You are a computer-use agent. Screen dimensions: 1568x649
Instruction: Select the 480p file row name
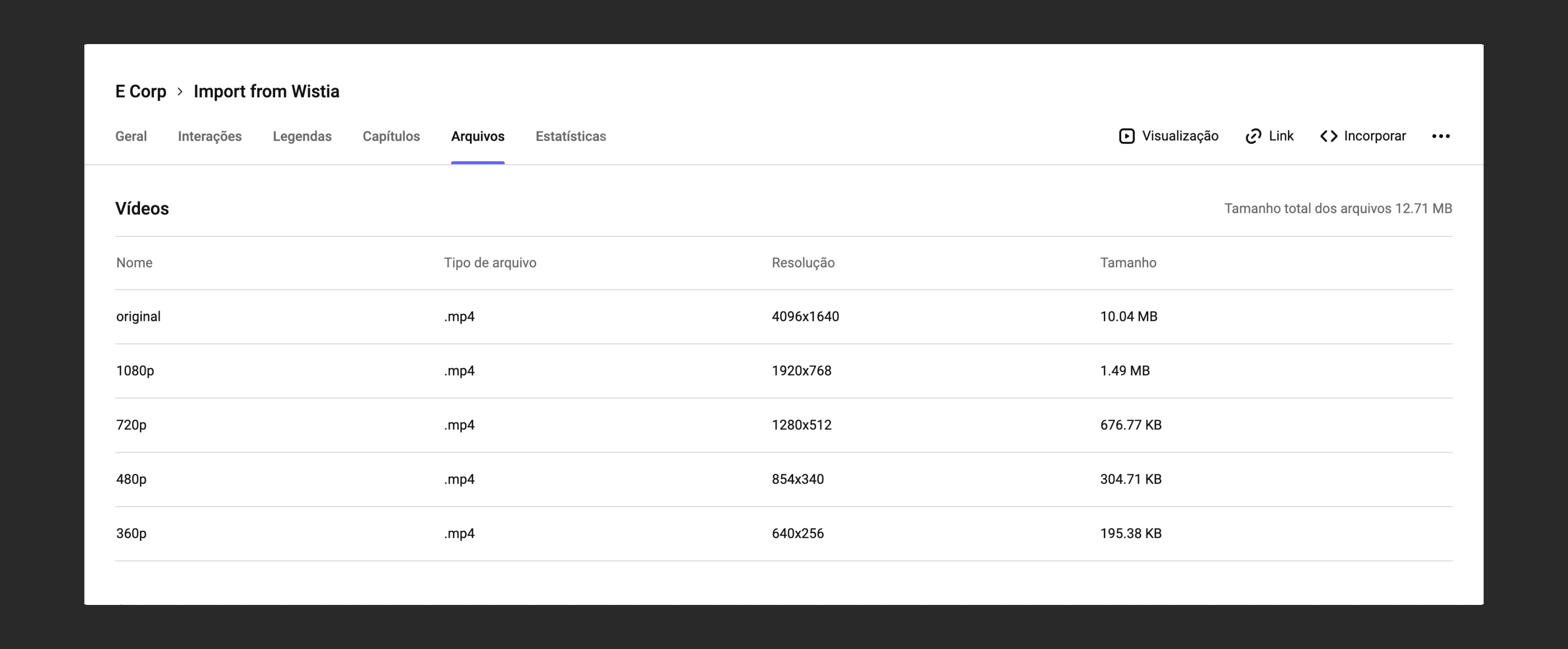pos(131,479)
